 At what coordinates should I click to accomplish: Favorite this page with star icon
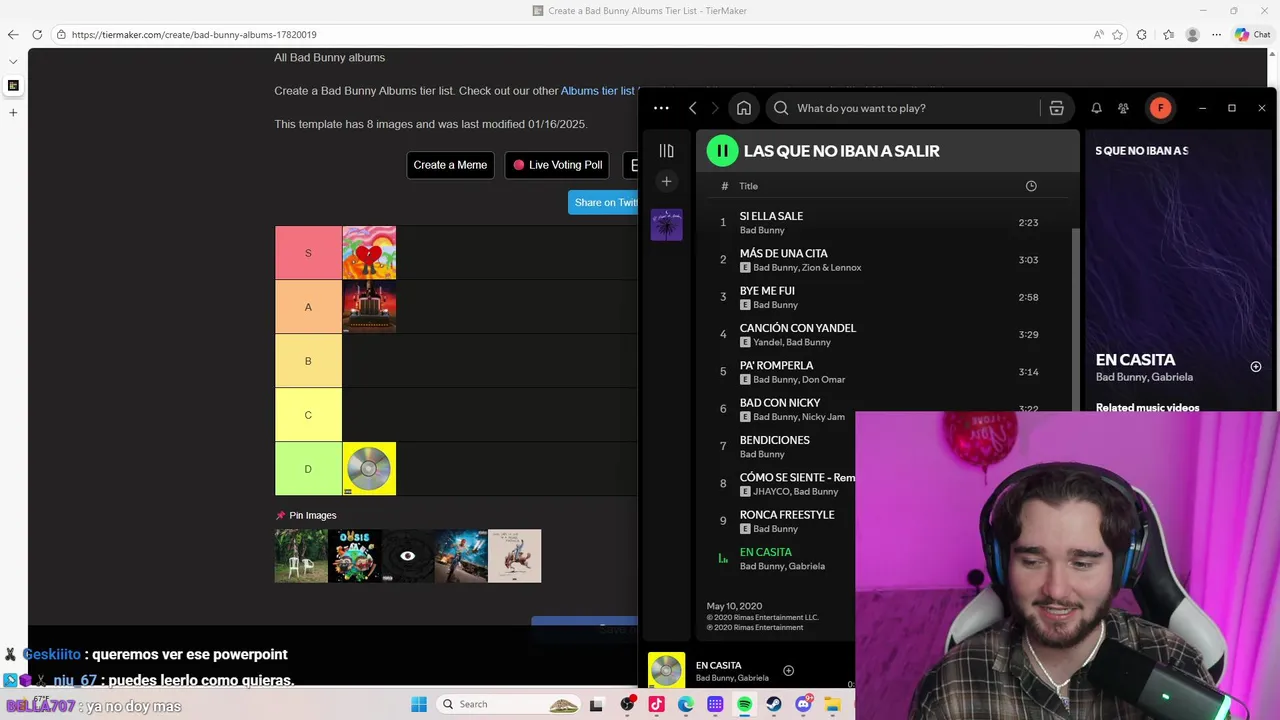[x=1117, y=34]
